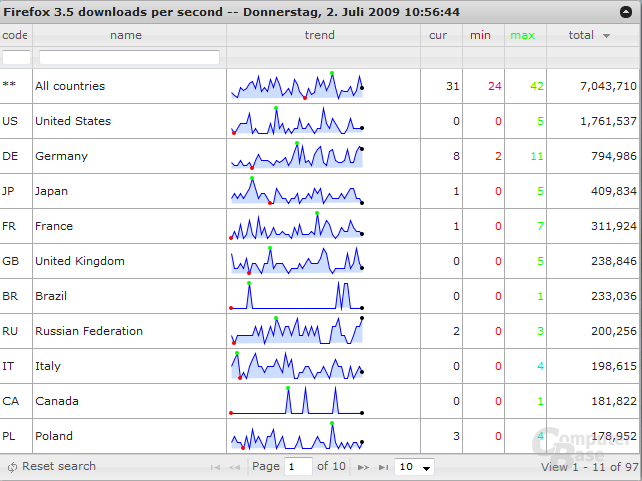Viewport: 642px width, 481px height.
Task: Select the 'Brazil' name cell
Action: tap(129, 296)
